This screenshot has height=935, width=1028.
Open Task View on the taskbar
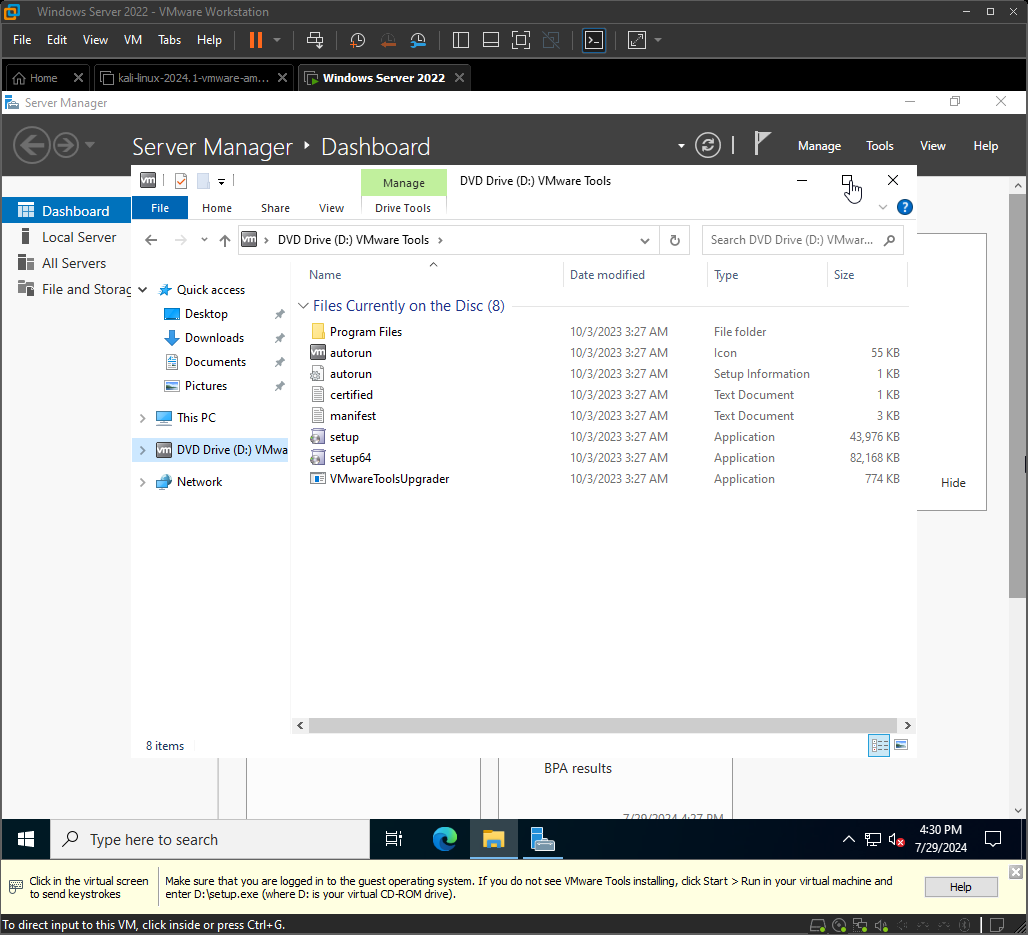394,839
